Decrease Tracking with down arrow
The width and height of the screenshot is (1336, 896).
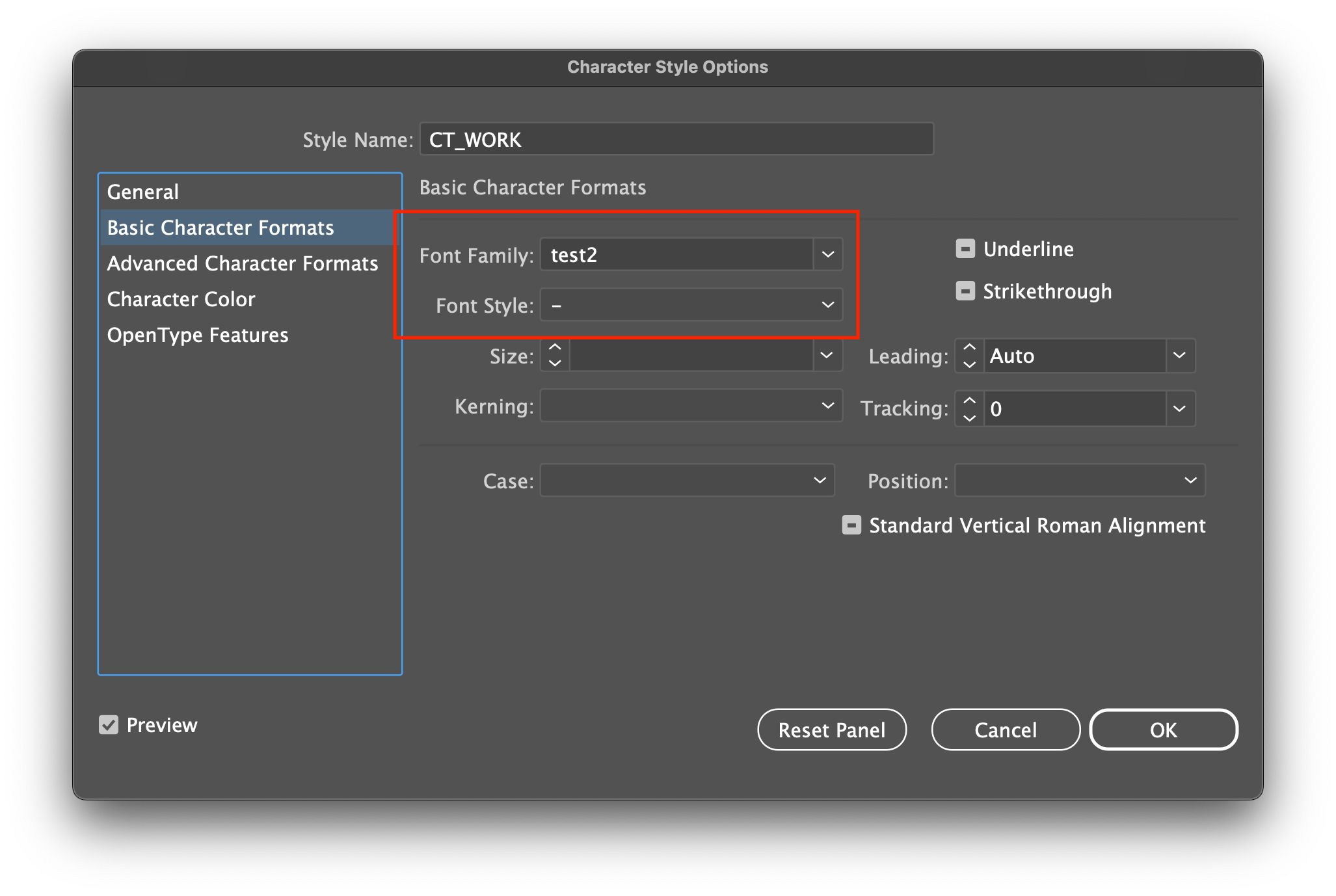pos(969,418)
